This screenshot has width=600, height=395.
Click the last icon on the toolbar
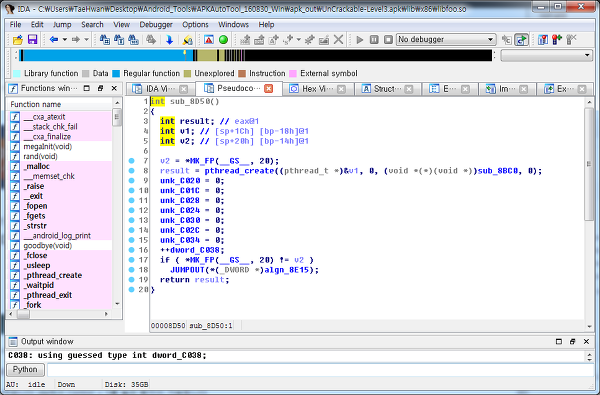(571, 39)
